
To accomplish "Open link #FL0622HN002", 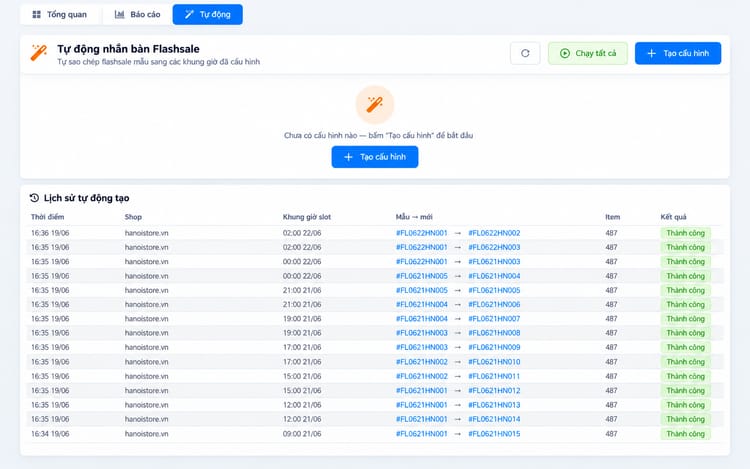I will pyautogui.click(x=494, y=233).
